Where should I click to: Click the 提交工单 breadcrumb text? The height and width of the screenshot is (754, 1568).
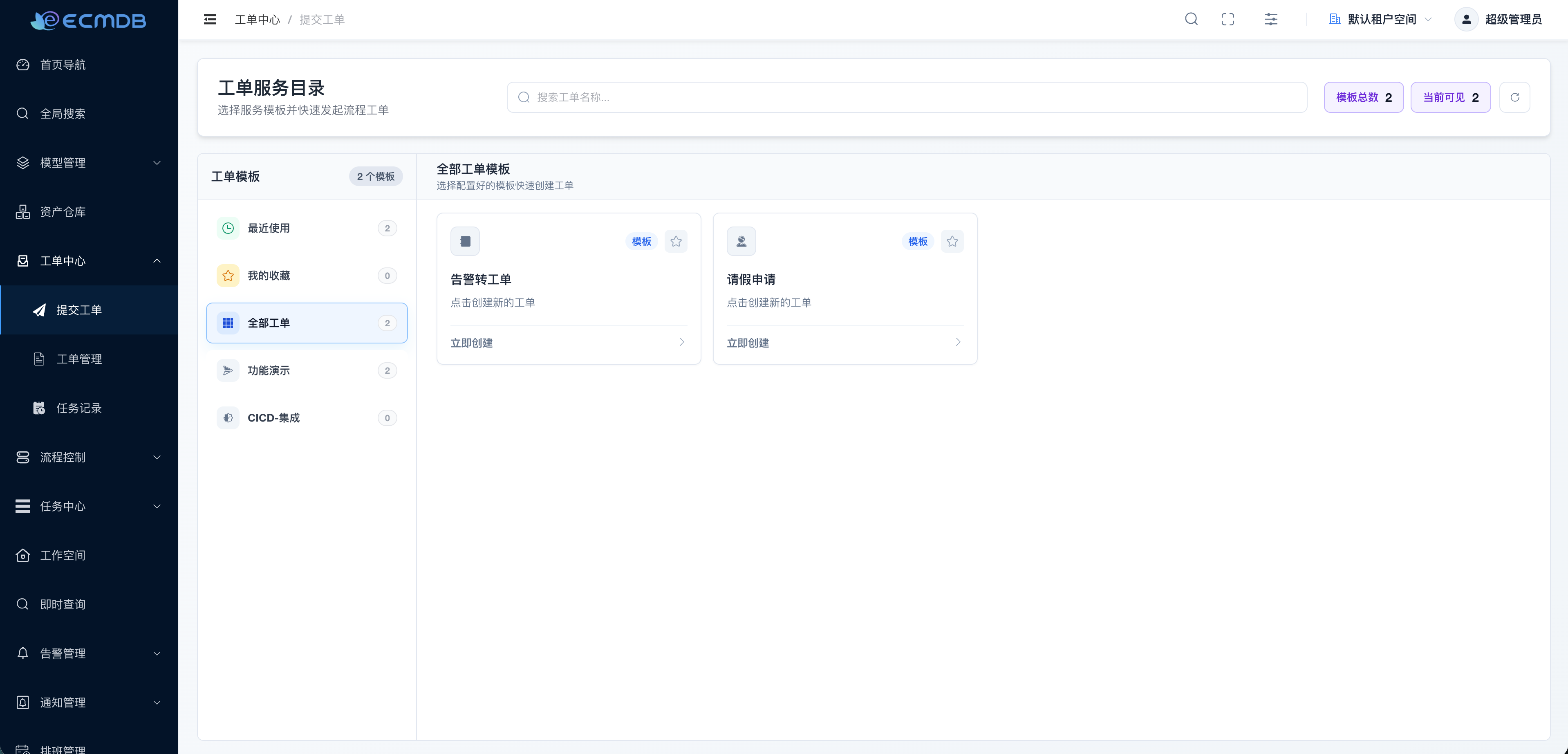(322, 20)
